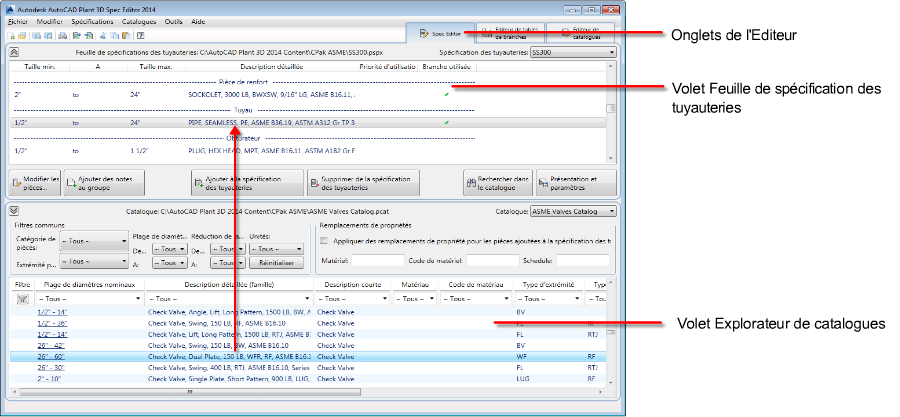Screen dimensions: 900x417
Task: Select Check Valve, Dual Plate catalog row
Action: [x=308, y=356]
